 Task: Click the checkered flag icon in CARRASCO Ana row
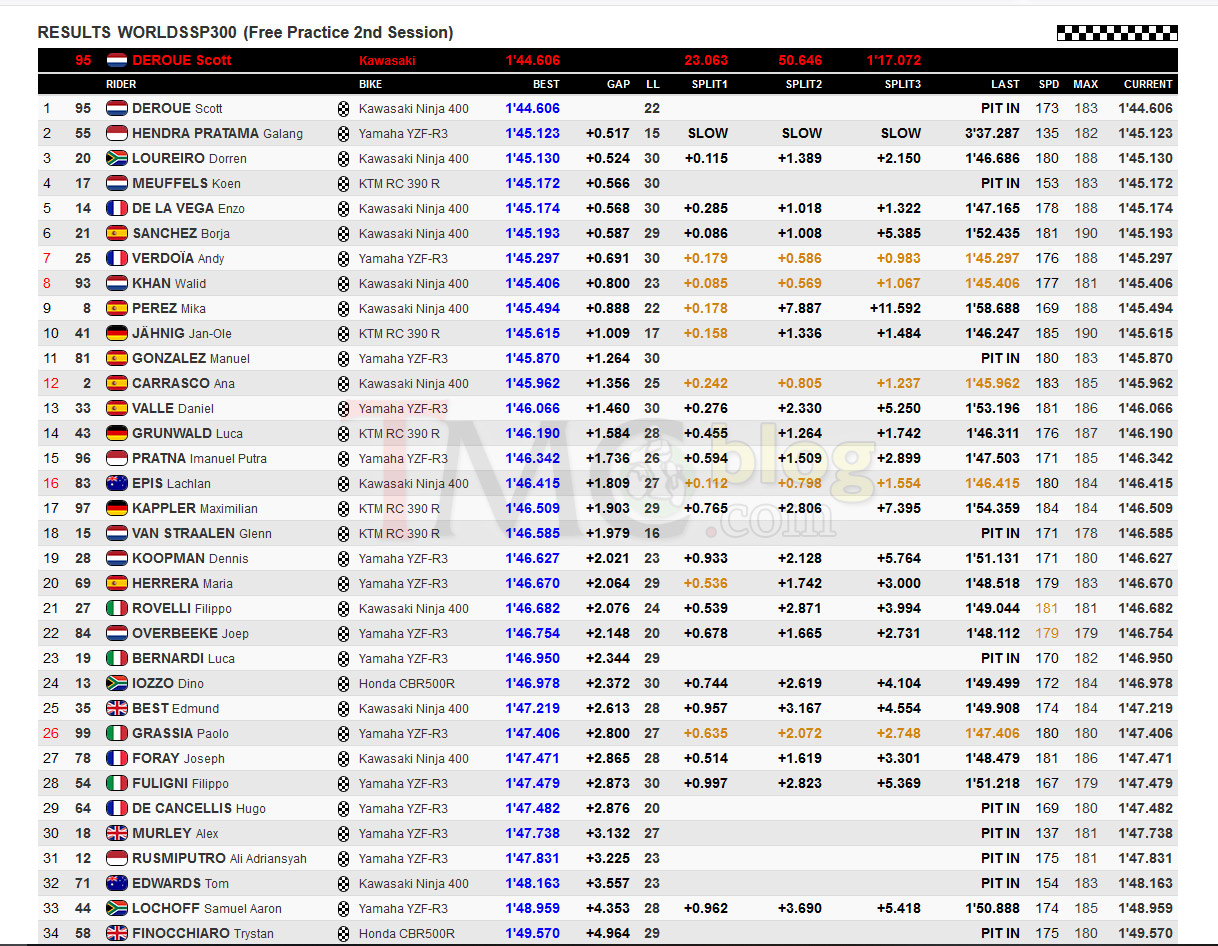[344, 384]
